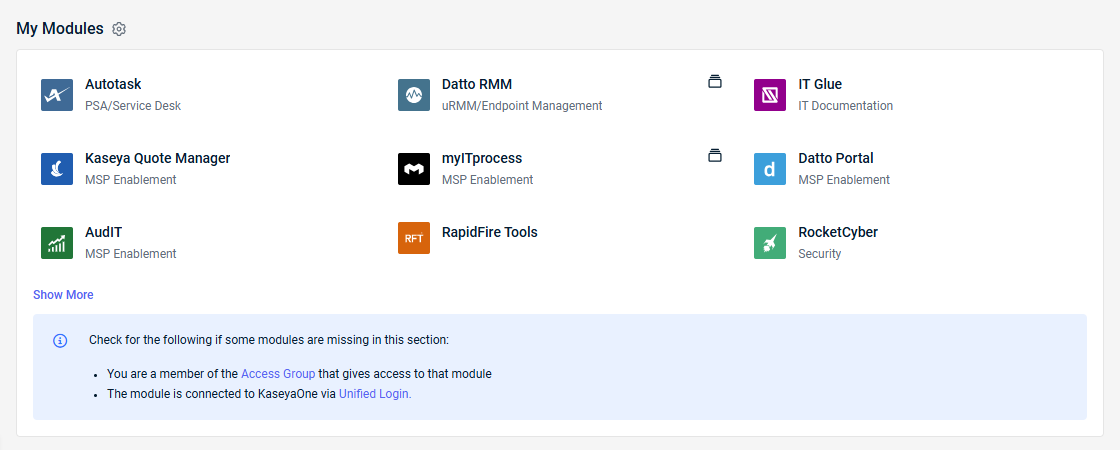Click the Datto Portal module icon

click(770, 169)
